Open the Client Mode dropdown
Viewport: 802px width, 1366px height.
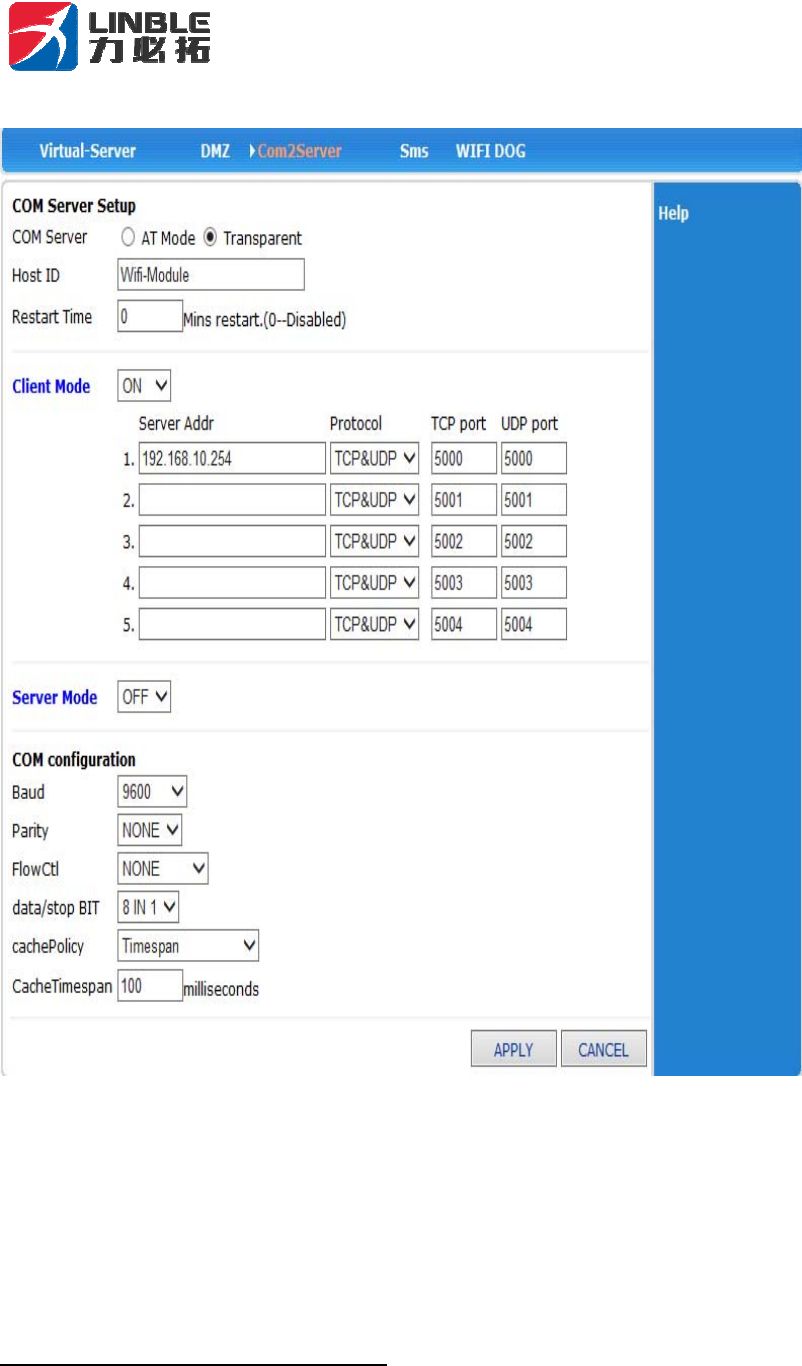pyautogui.click(x=145, y=385)
